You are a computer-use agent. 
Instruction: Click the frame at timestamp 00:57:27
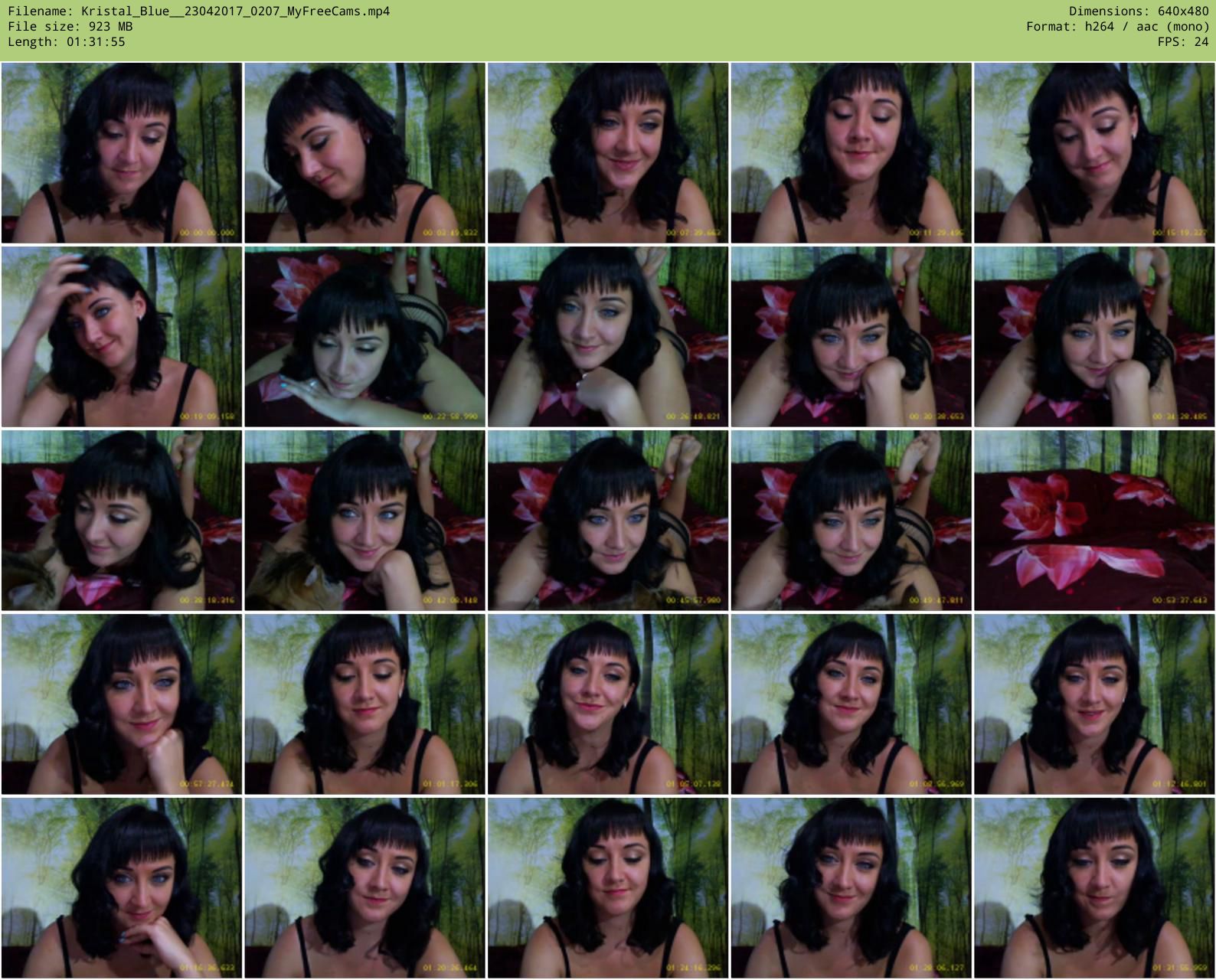[x=122, y=704]
